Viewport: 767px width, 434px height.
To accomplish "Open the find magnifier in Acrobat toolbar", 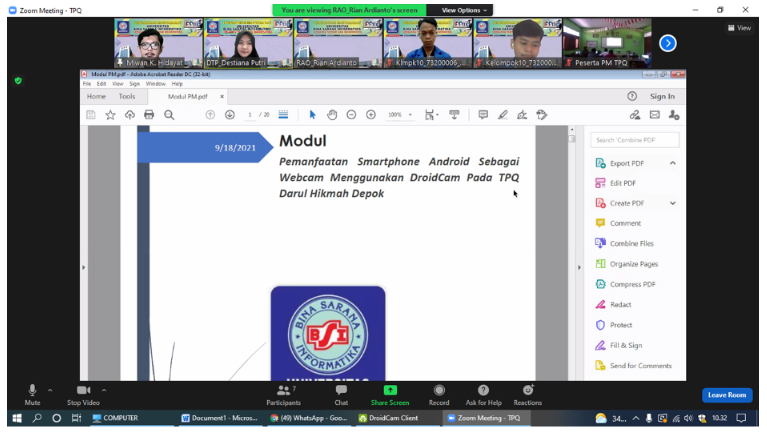I will click(169, 115).
